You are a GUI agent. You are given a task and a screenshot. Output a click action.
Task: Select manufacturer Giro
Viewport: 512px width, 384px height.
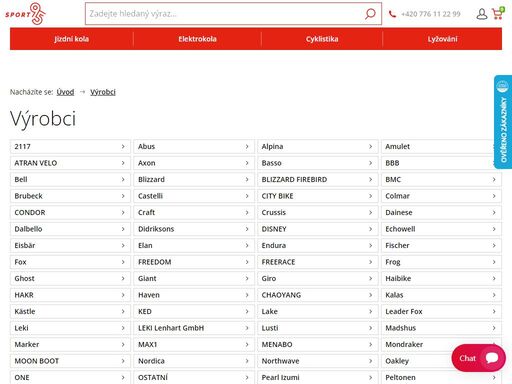click(318, 278)
